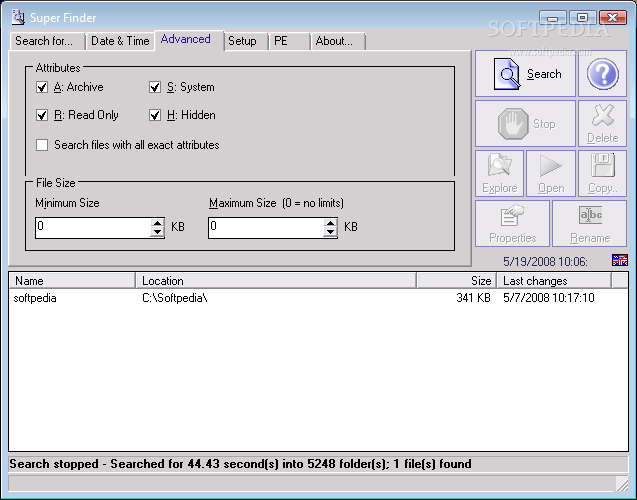Viewport: 637px width, 500px height.
Task: Click the Rename abc icon button
Action: click(589, 223)
